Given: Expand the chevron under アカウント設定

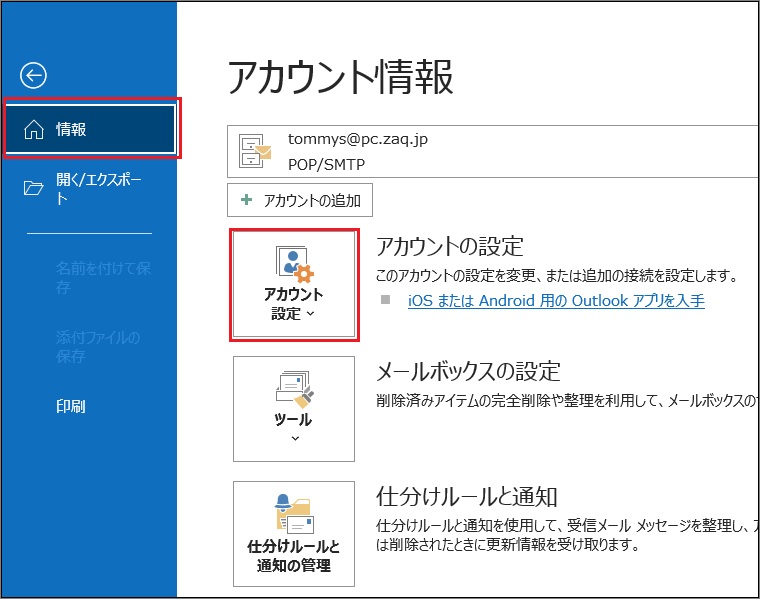Looking at the screenshot, I should coord(310,314).
